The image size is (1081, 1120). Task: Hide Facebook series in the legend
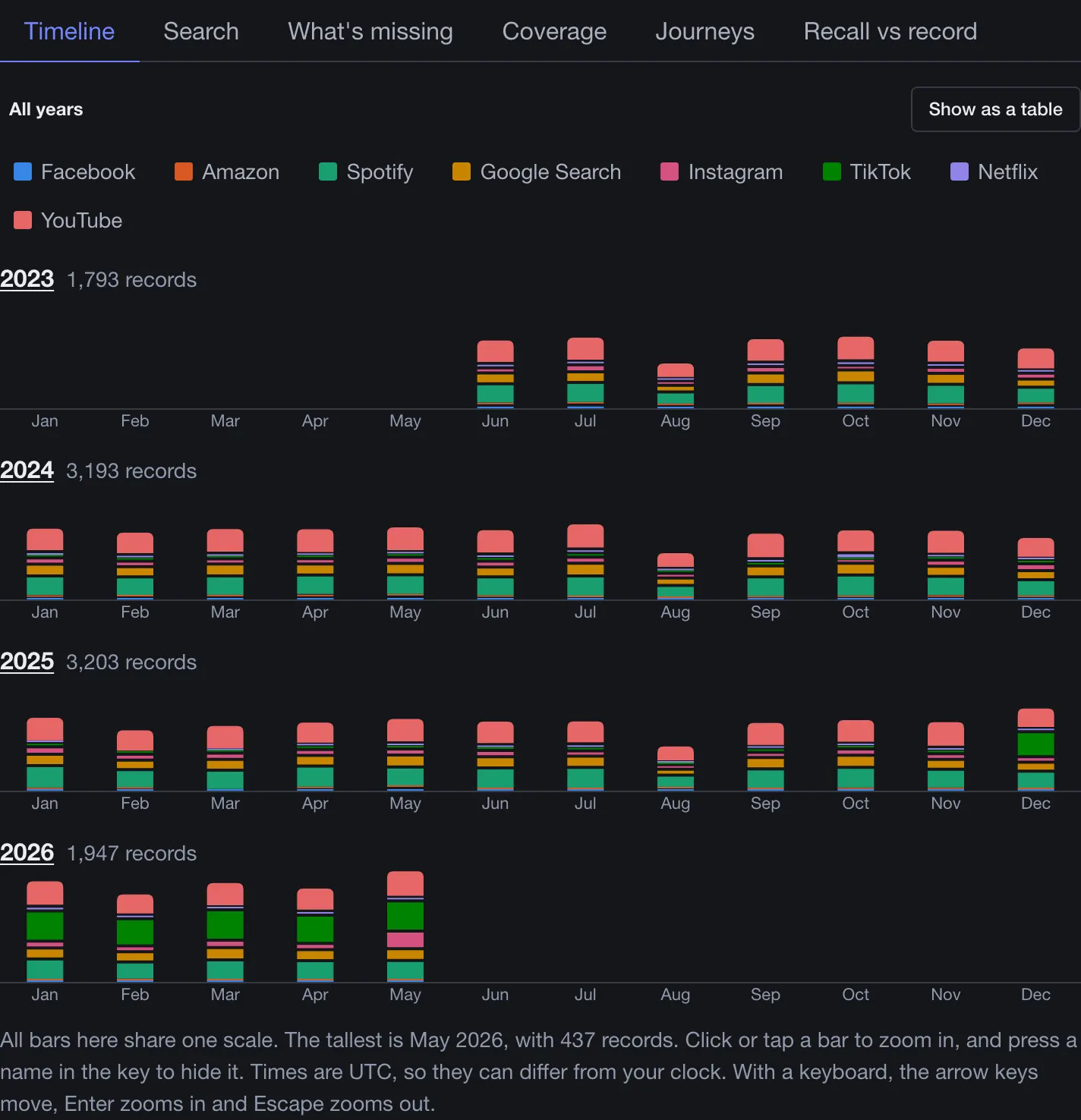click(x=74, y=172)
